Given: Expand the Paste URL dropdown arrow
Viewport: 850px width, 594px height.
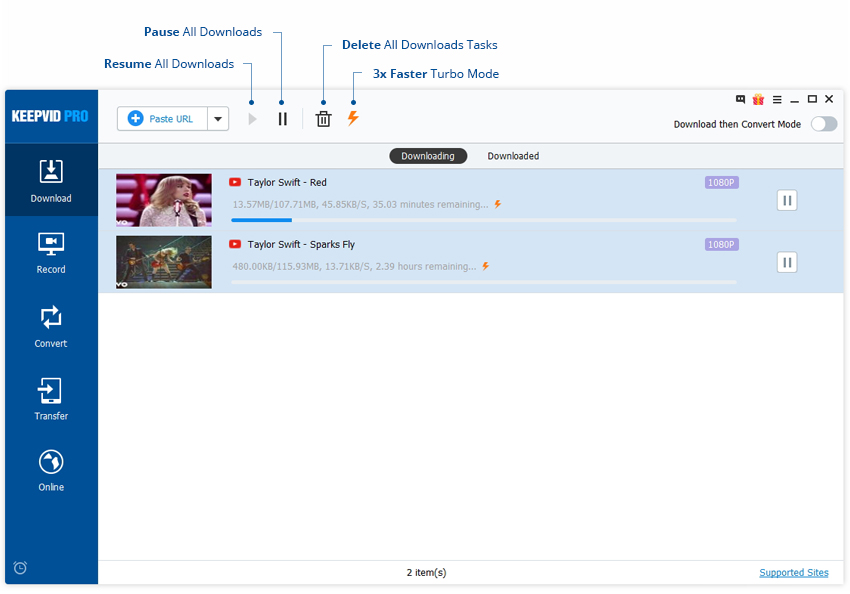Looking at the screenshot, I should click(218, 119).
